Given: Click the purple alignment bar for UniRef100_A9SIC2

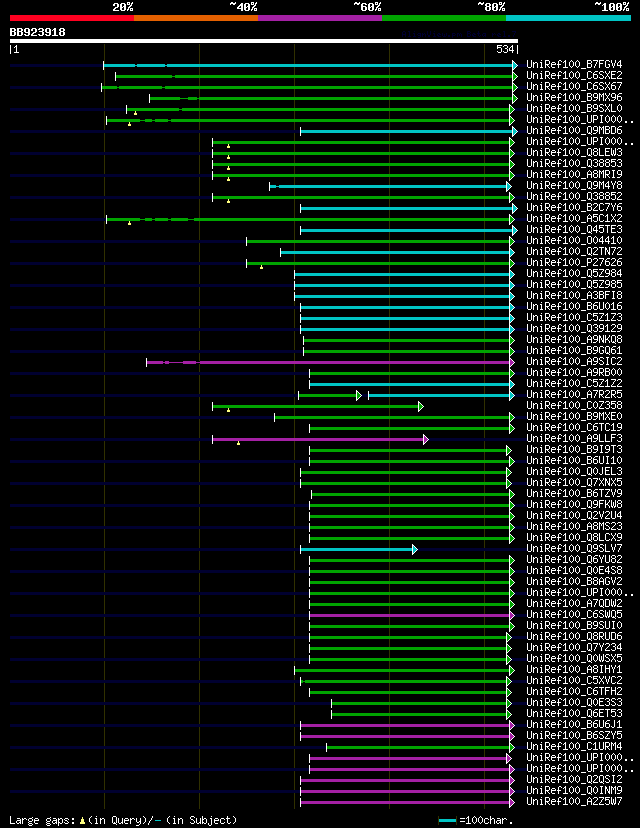Looking at the screenshot, I should [x=331, y=362].
